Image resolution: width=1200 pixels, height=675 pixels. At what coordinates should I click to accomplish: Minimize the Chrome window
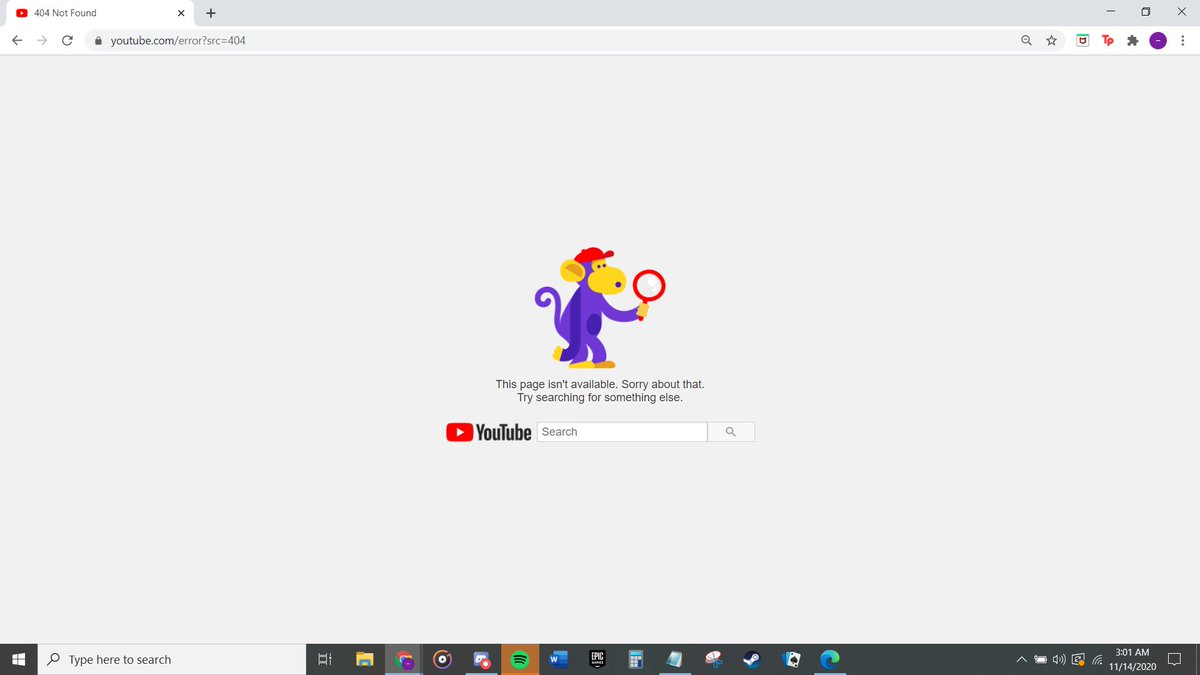(x=1111, y=12)
